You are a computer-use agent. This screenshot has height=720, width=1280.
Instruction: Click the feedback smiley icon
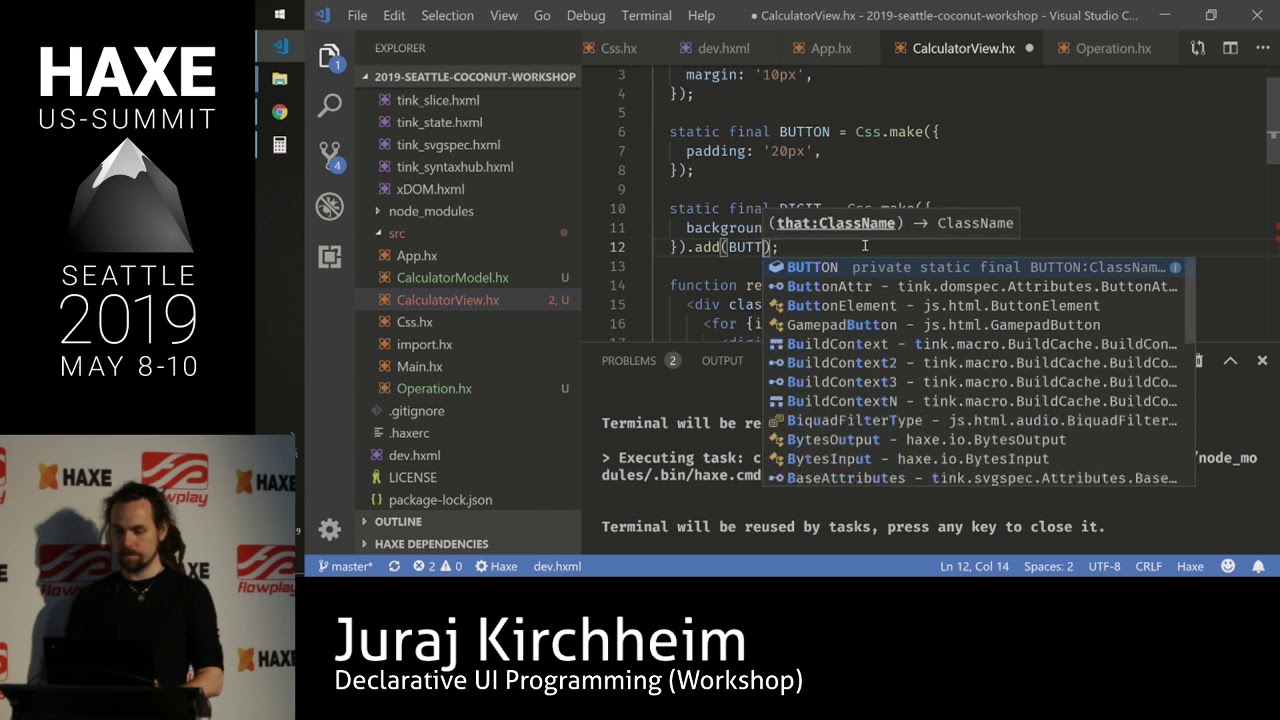click(1228, 566)
